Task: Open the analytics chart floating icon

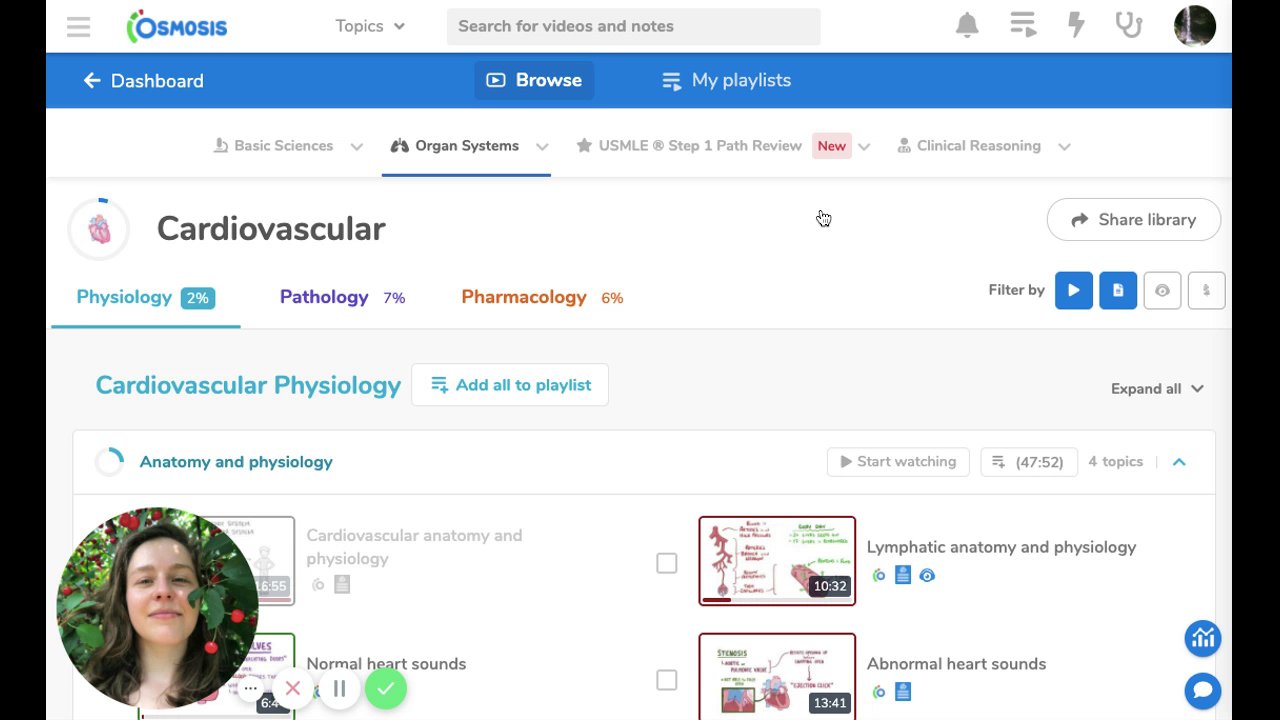Action: coord(1203,638)
